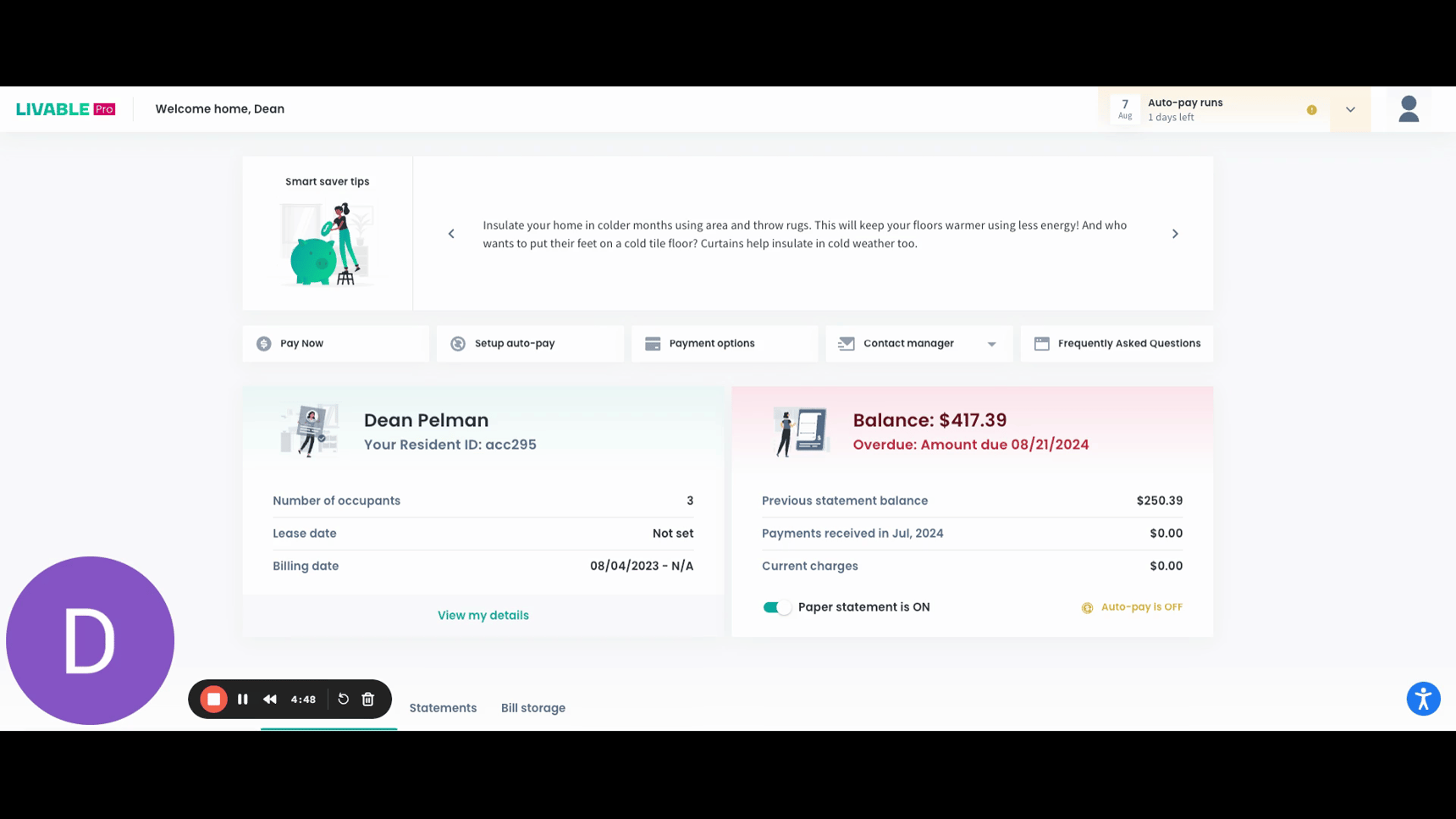
Task: Stop the screen recording
Action: pos(213,699)
